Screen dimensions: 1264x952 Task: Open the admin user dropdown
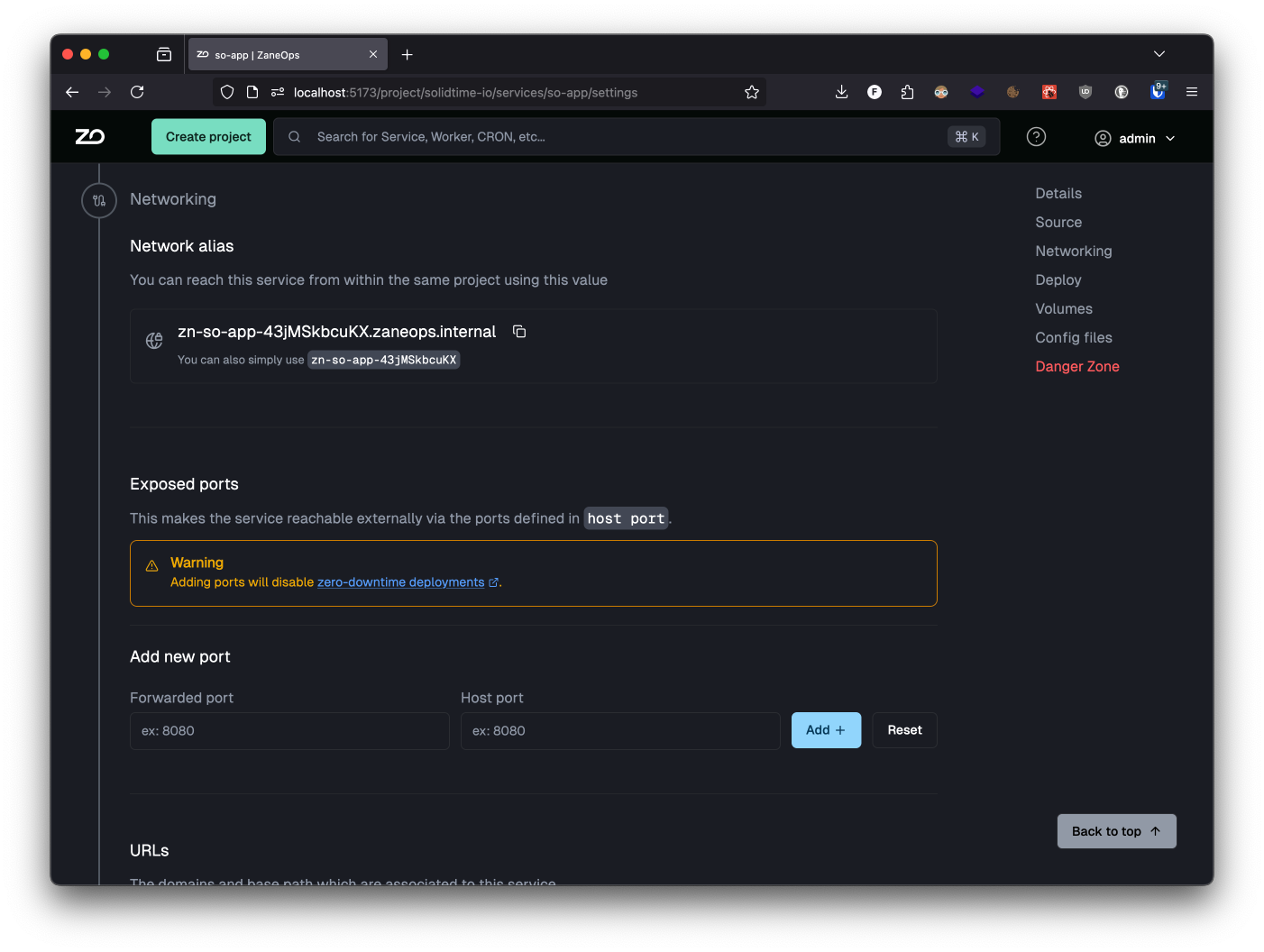1136,138
